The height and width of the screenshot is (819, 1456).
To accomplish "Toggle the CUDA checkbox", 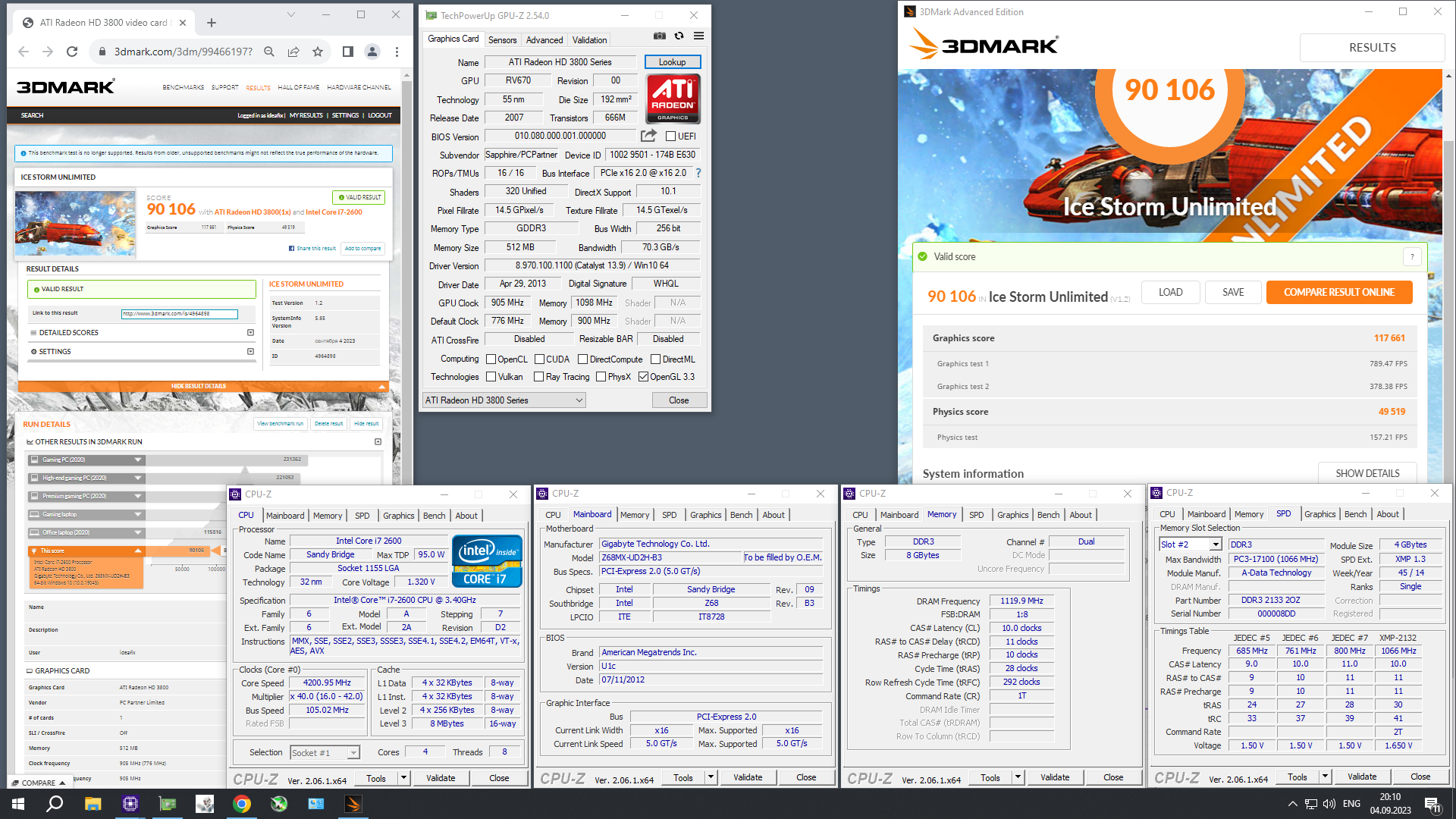I will 539,359.
